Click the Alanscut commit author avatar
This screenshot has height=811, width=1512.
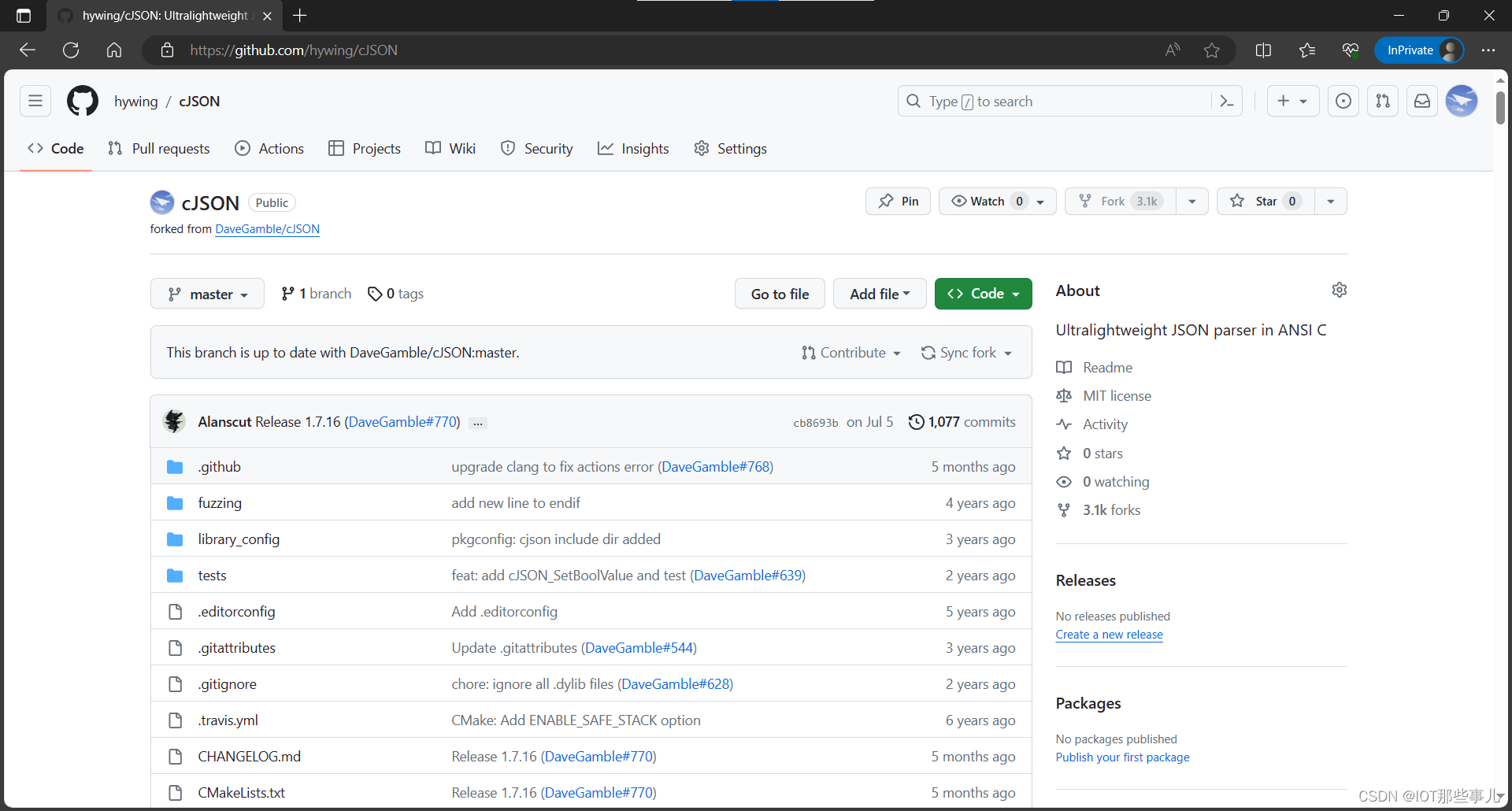174,421
